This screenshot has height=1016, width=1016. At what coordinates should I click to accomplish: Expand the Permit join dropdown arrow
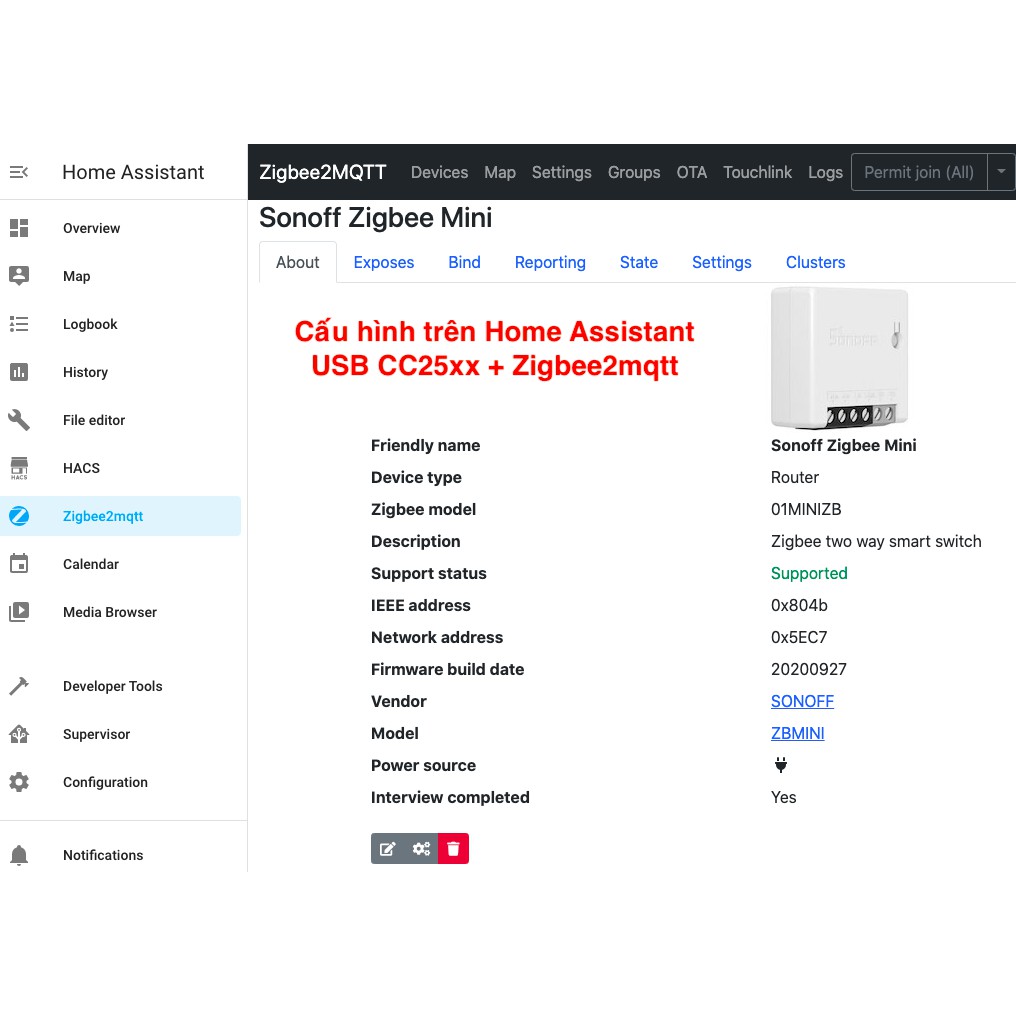pyautogui.click(x=1001, y=172)
